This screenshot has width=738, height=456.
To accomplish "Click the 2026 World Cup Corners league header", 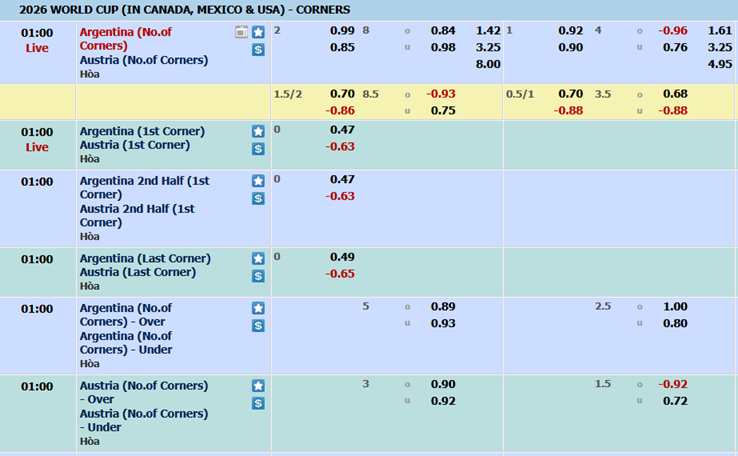I will pos(184,10).
